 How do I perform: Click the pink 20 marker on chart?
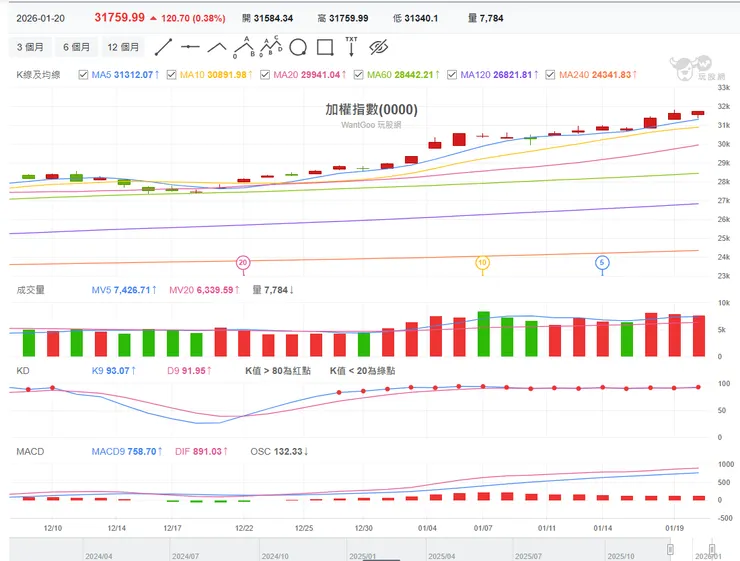coord(243,263)
